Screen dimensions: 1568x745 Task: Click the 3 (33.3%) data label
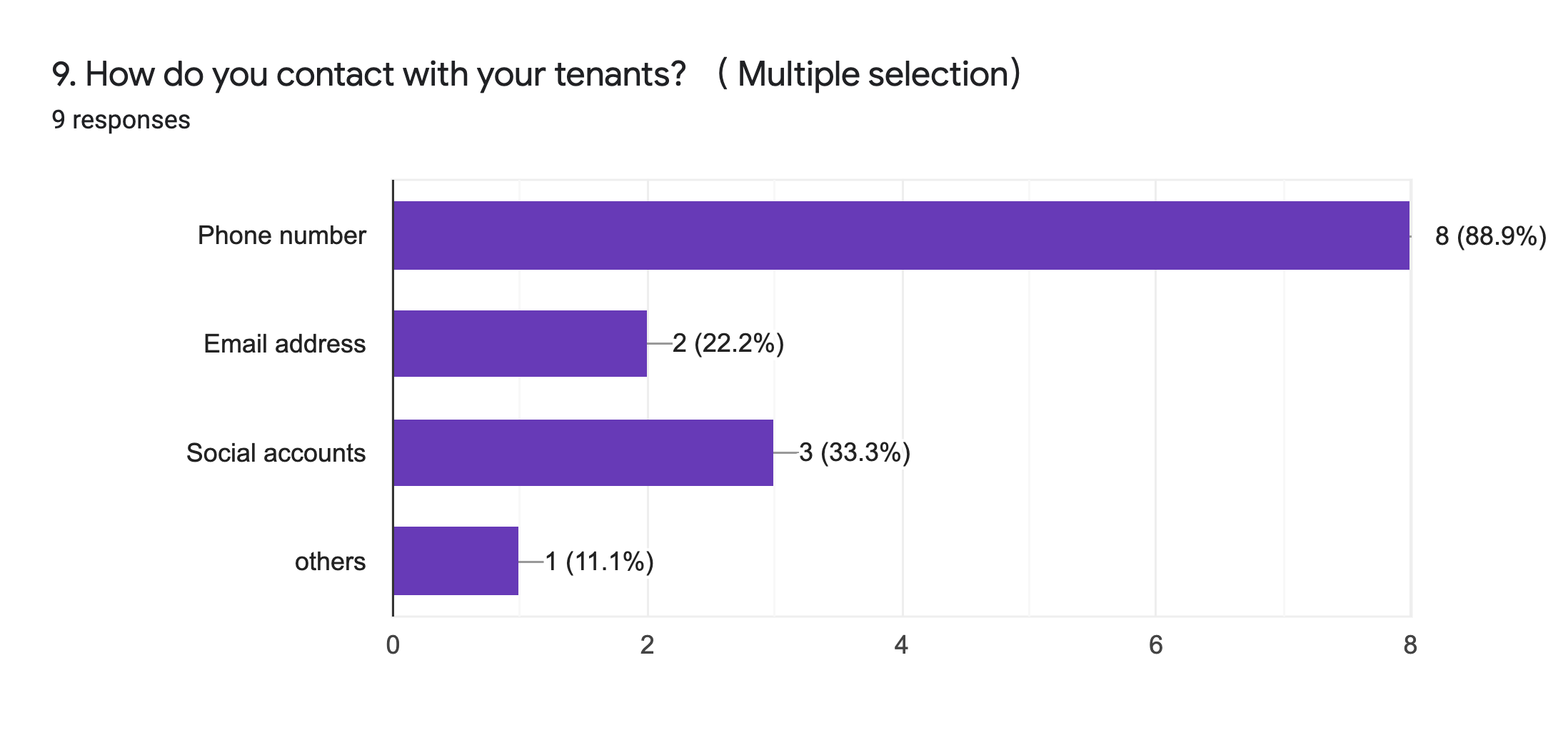pyautogui.click(x=855, y=452)
